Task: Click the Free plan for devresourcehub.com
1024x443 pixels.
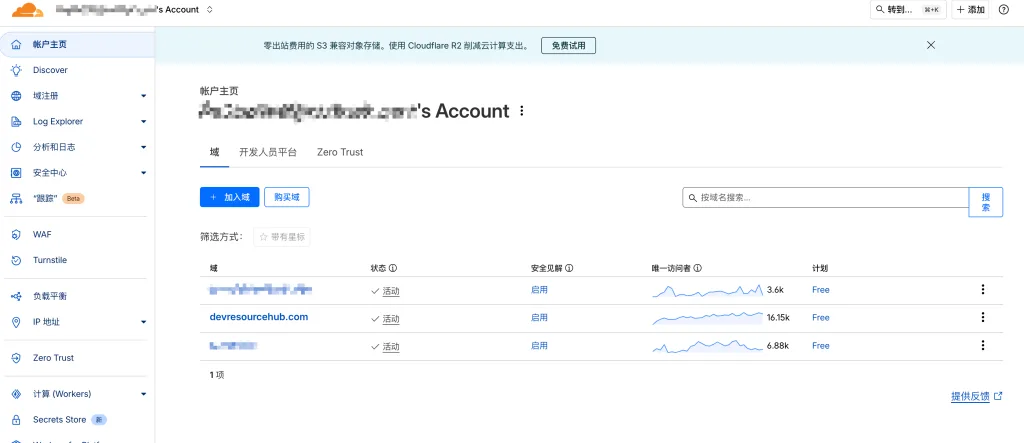Action: 821,318
